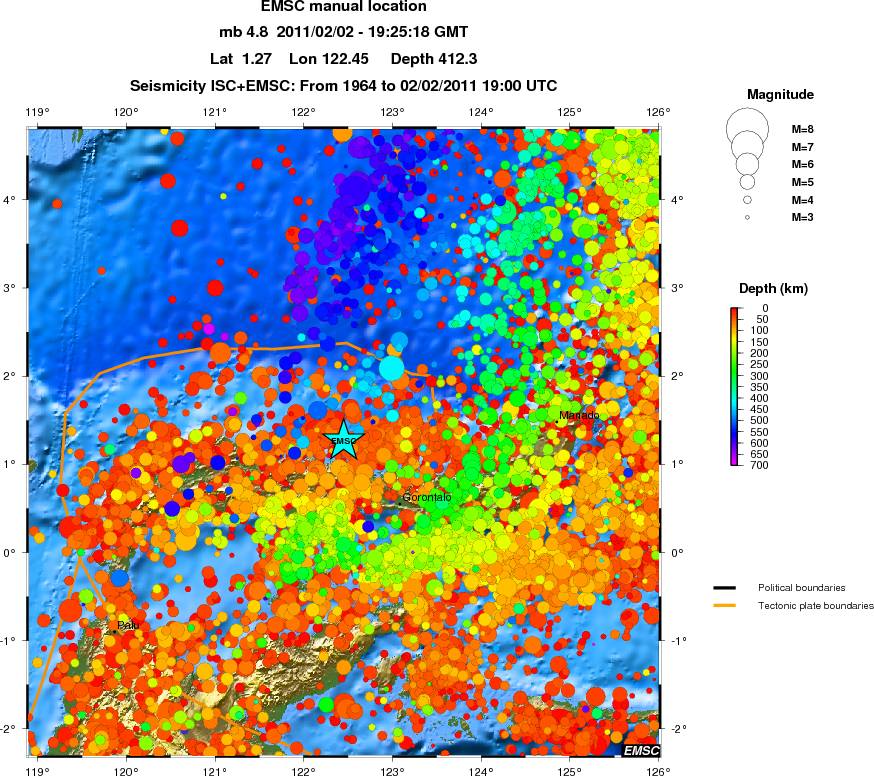
Task: Click the "126°" label on the top axis
Action: click(x=658, y=112)
